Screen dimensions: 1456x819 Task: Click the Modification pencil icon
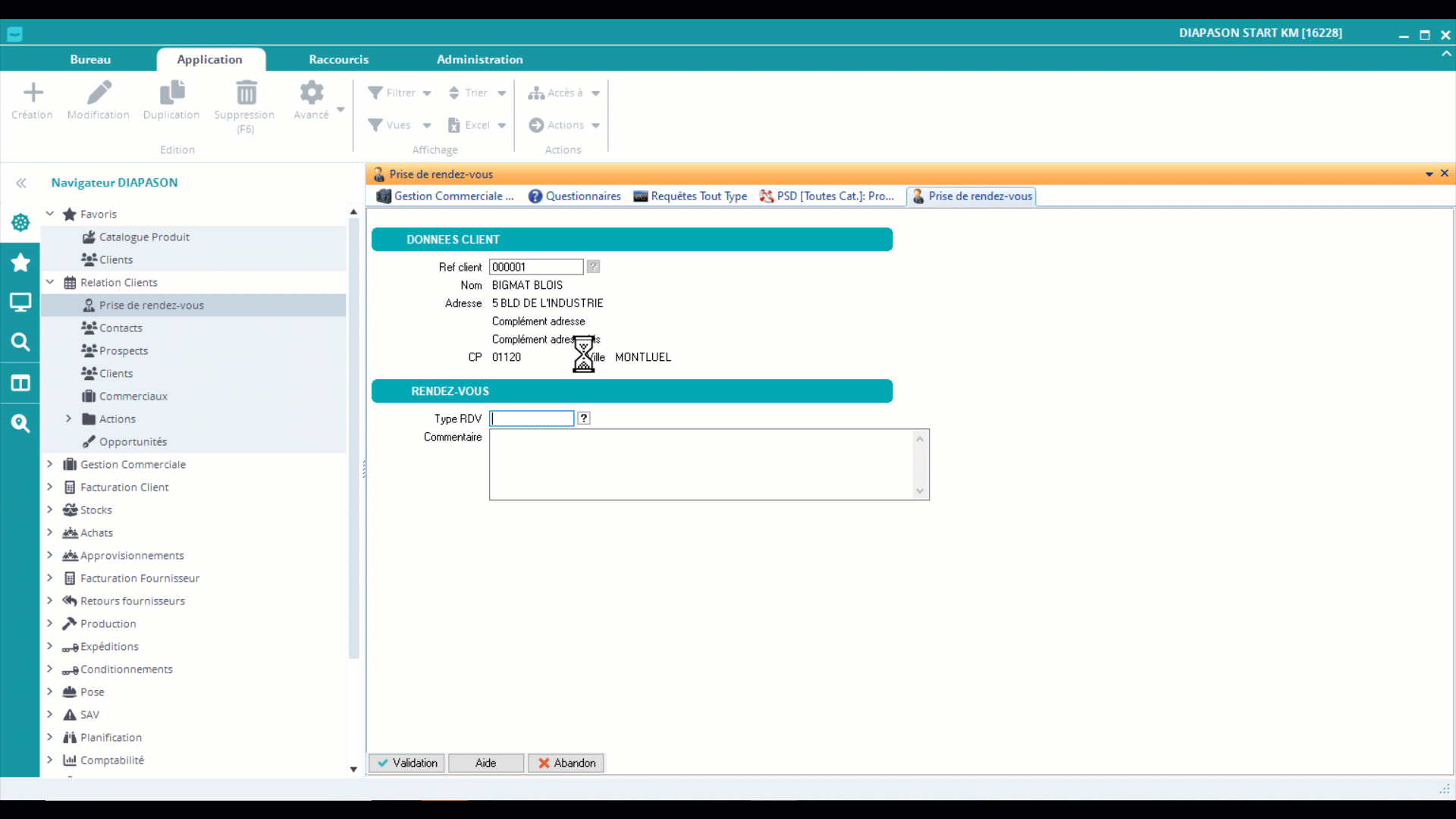click(x=99, y=93)
